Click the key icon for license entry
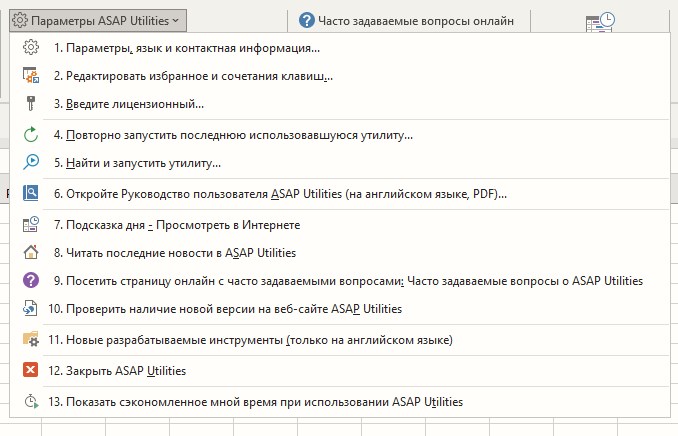678x436 pixels. point(31,103)
